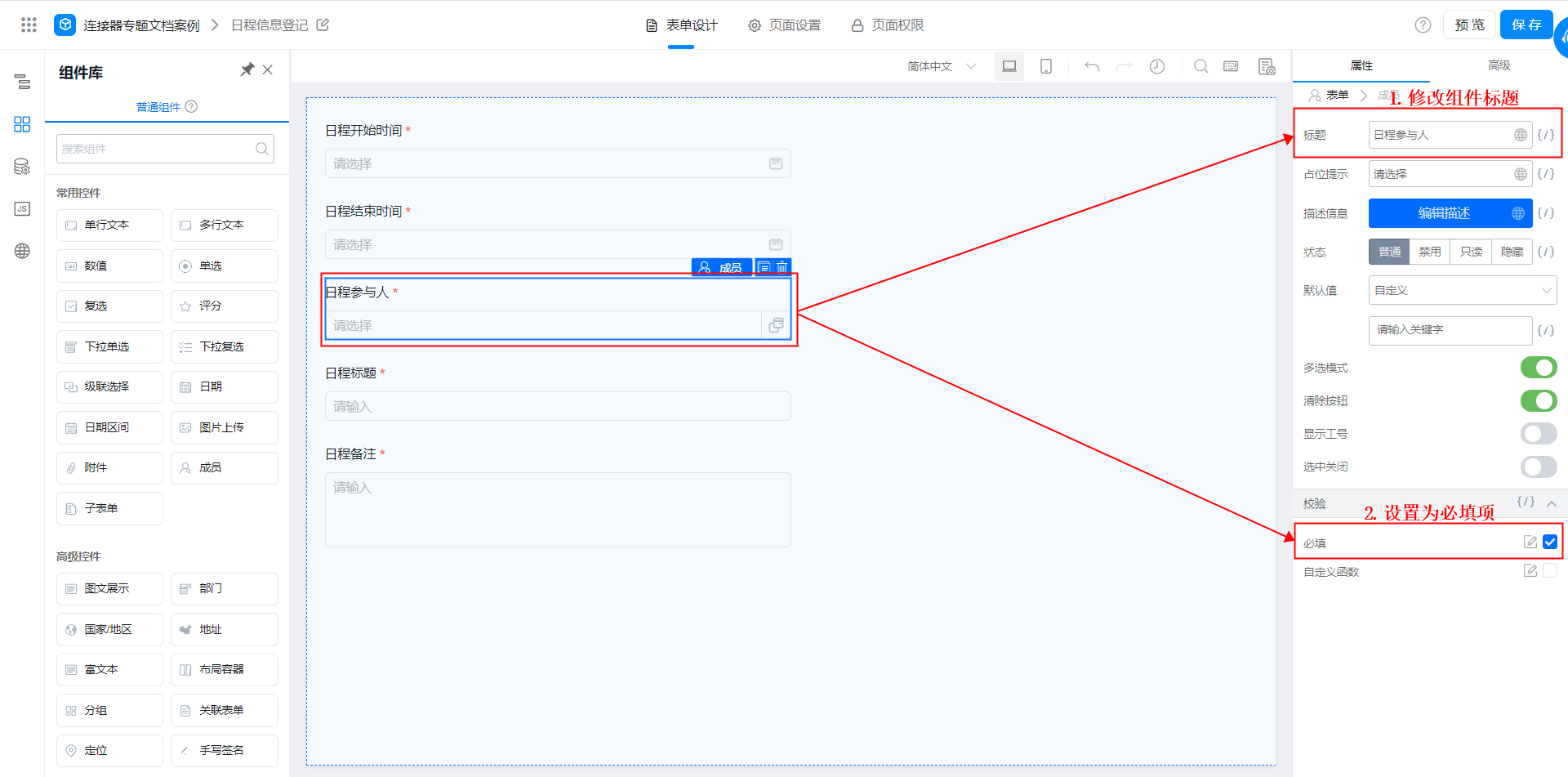This screenshot has height=777, width=1568.
Task: Click the globe icon in 标题 field
Action: point(1520,135)
